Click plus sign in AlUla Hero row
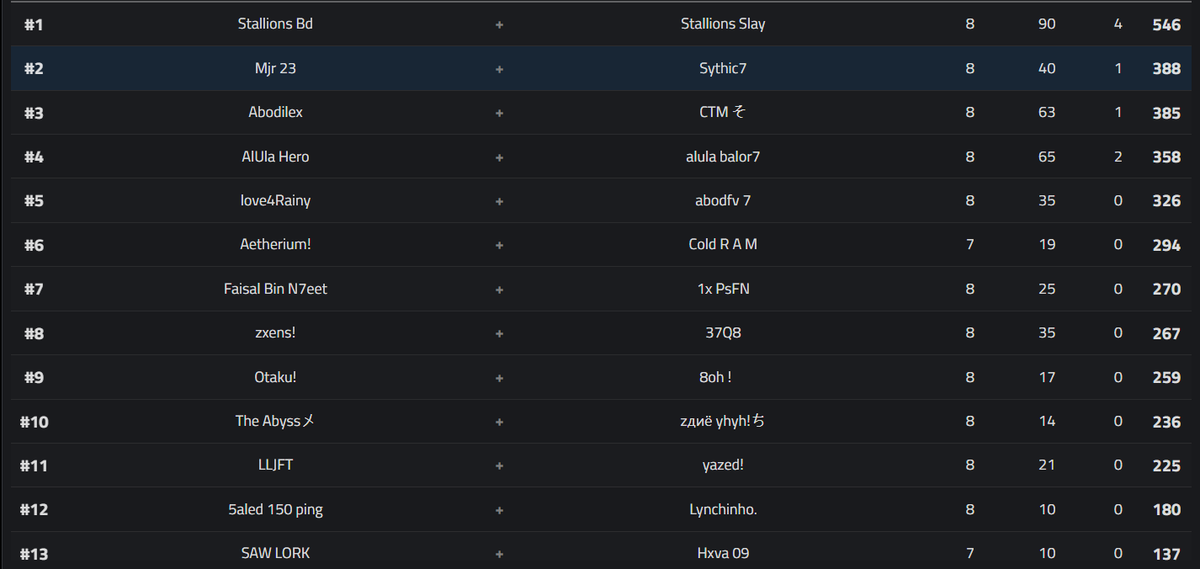The height and width of the screenshot is (569, 1200). pyautogui.click(x=499, y=157)
